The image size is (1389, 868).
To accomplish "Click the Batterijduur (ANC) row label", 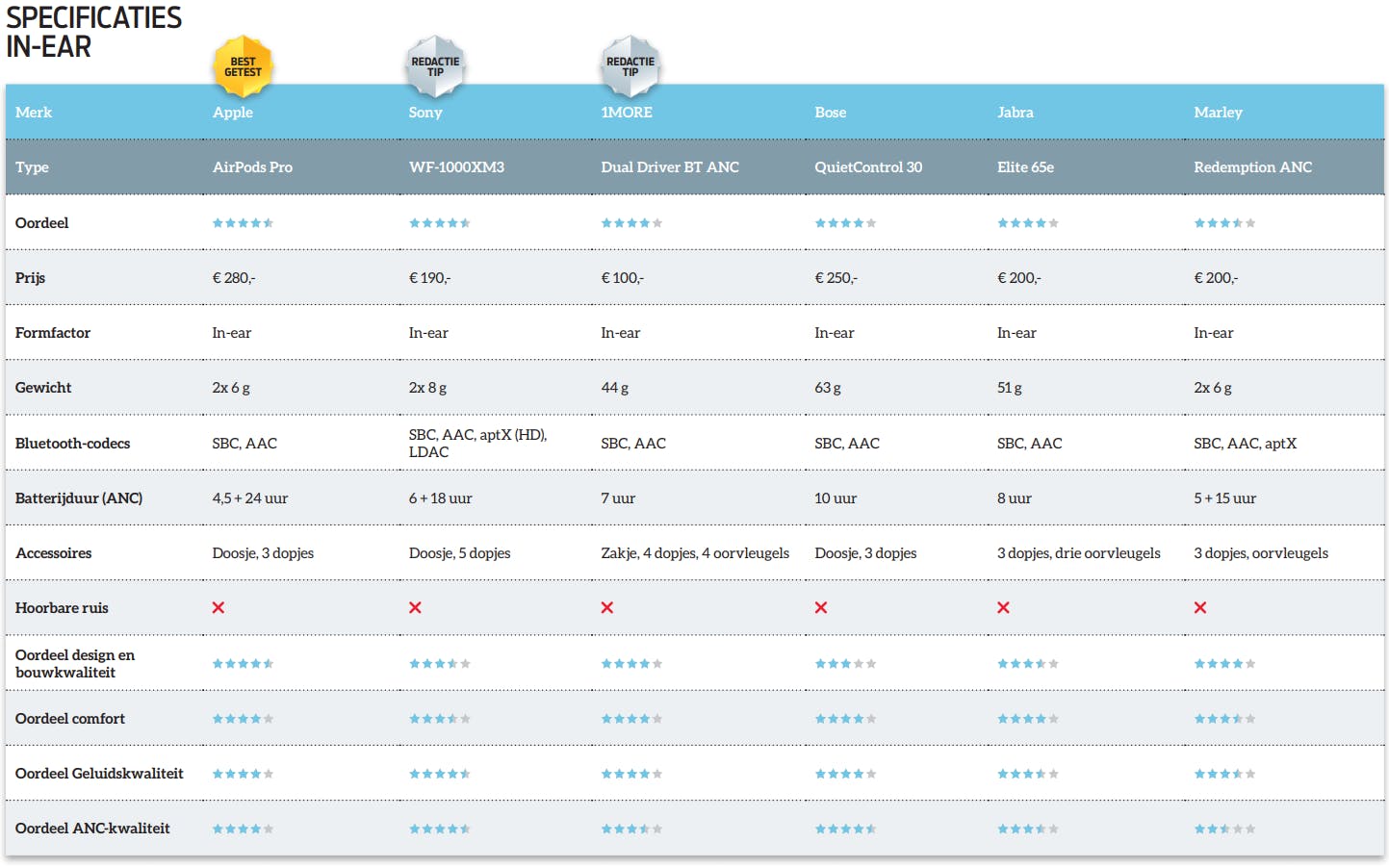I will (x=79, y=498).
